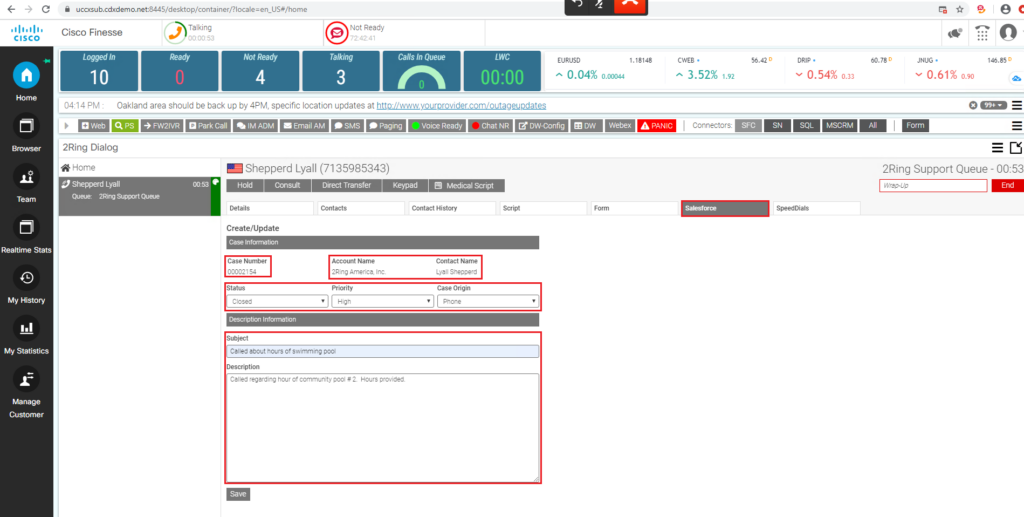The image size is (1024, 517).
Task: Open Manage Customer in the sidebar
Action: coord(26,379)
